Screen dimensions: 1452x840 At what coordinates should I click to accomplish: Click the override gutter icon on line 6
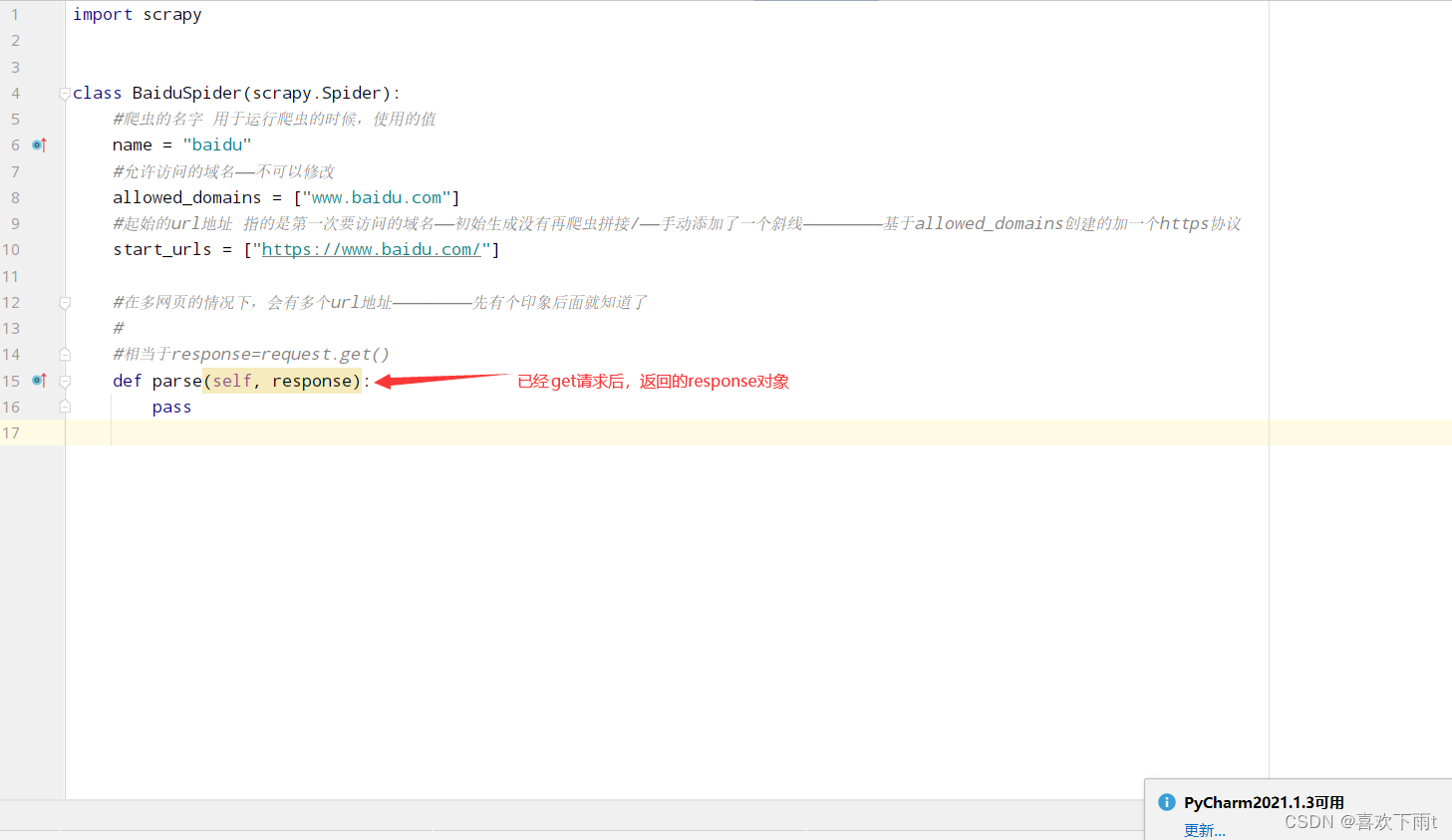tap(39, 145)
